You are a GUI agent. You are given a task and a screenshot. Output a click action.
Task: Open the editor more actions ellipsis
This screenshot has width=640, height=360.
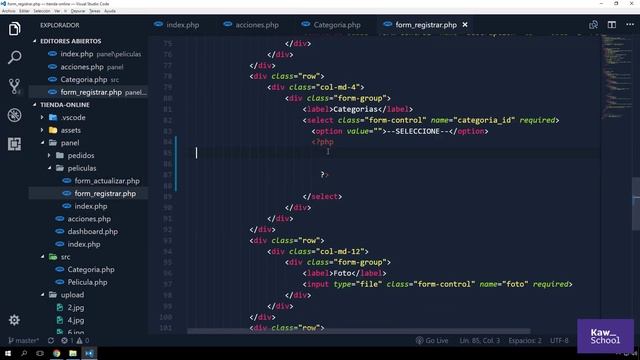630,24
